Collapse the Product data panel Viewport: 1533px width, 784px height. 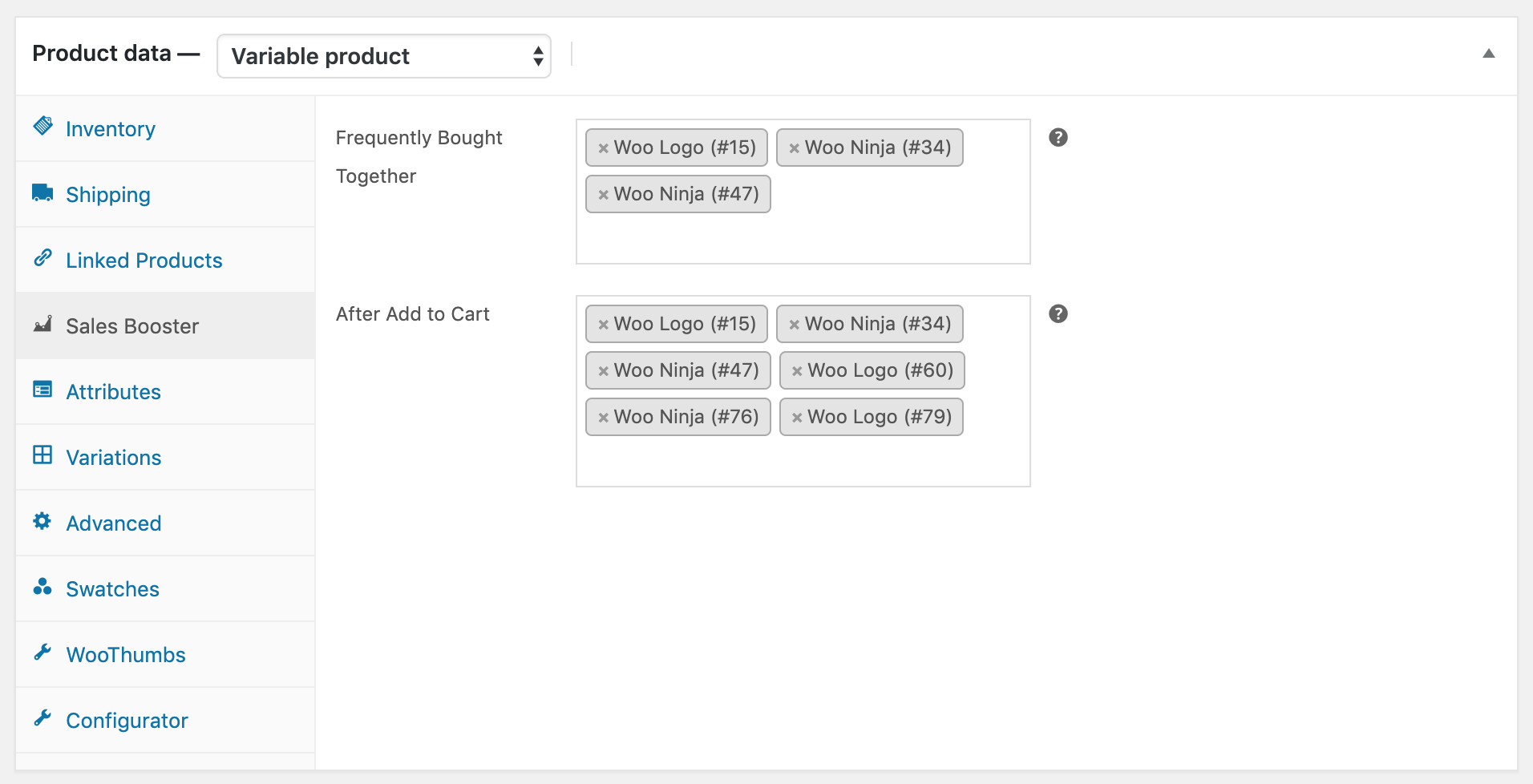click(1489, 53)
